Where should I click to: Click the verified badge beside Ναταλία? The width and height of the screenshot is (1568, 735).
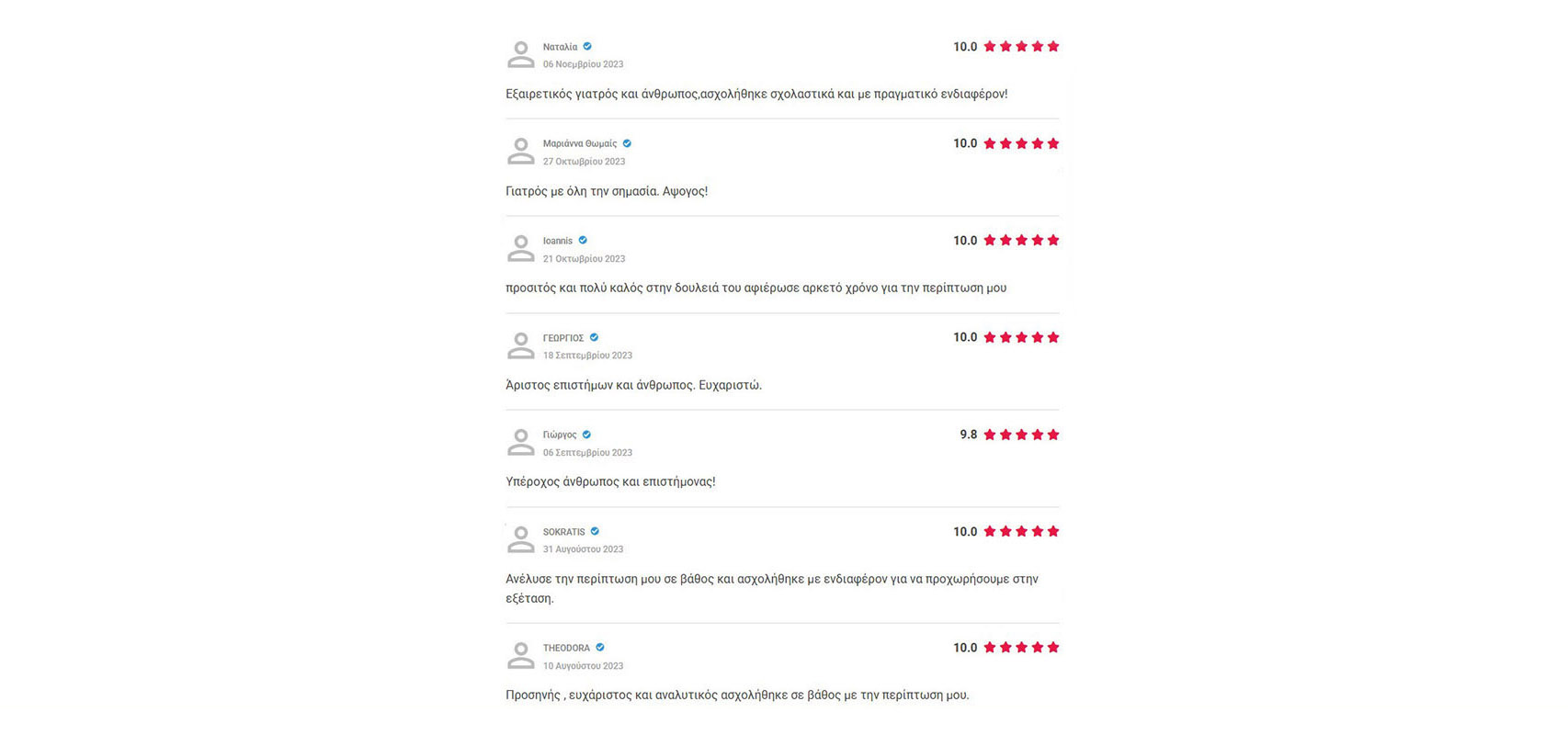click(x=587, y=46)
